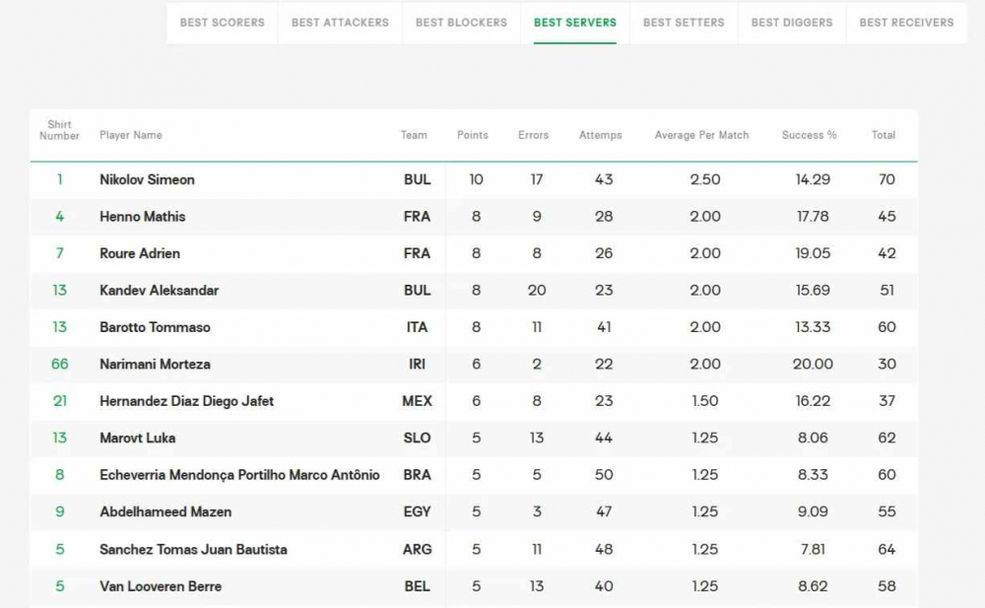Open Echeverria Mendonça Portilho Marco Antônio entry
This screenshot has width=985, height=608.
(x=239, y=475)
